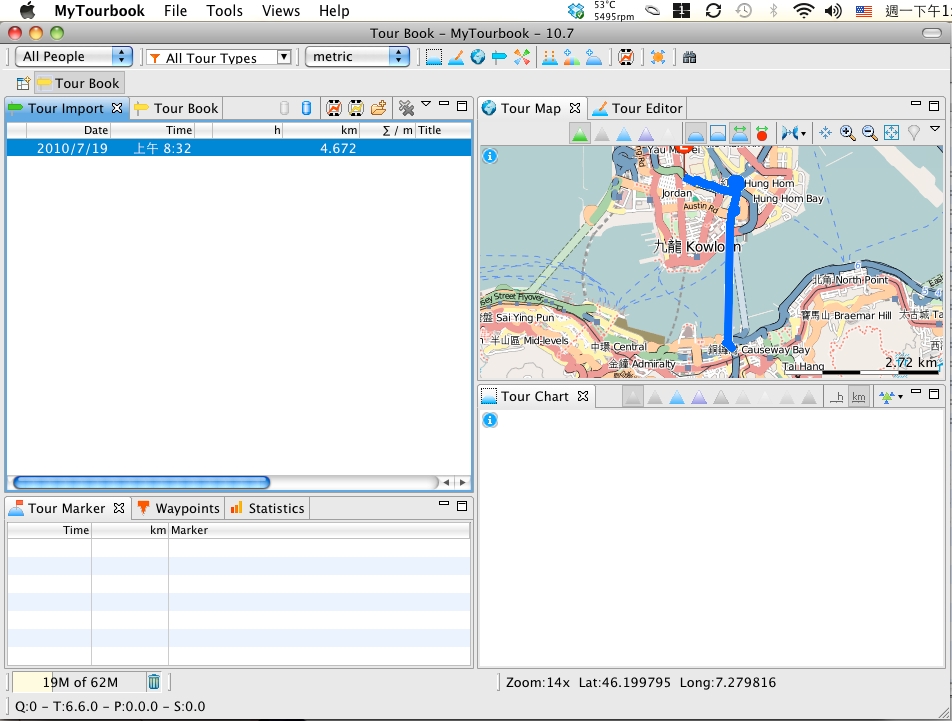This screenshot has width=952, height=721.
Task: Open the Tour Chart green triangles dropdown
Action: pyautogui.click(x=900, y=397)
